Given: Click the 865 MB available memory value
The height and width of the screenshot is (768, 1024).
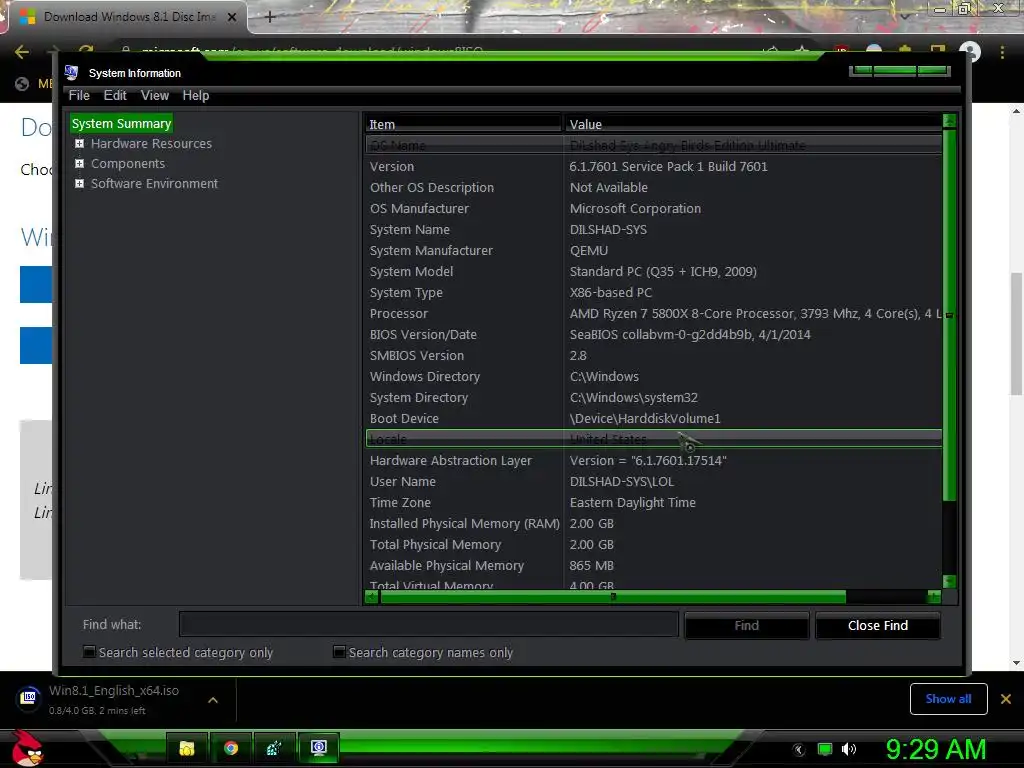Looking at the screenshot, I should 591,566.
